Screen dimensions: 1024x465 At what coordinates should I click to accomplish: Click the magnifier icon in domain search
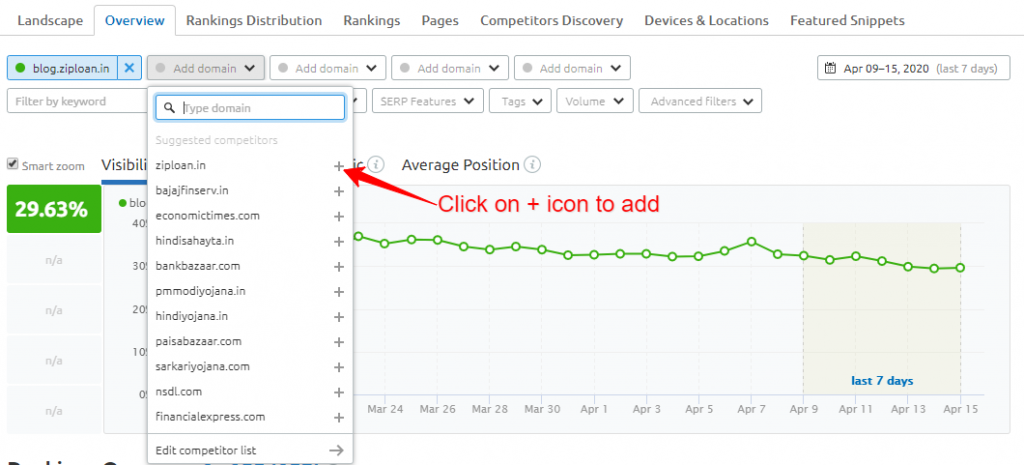click(x=168, y=108)
